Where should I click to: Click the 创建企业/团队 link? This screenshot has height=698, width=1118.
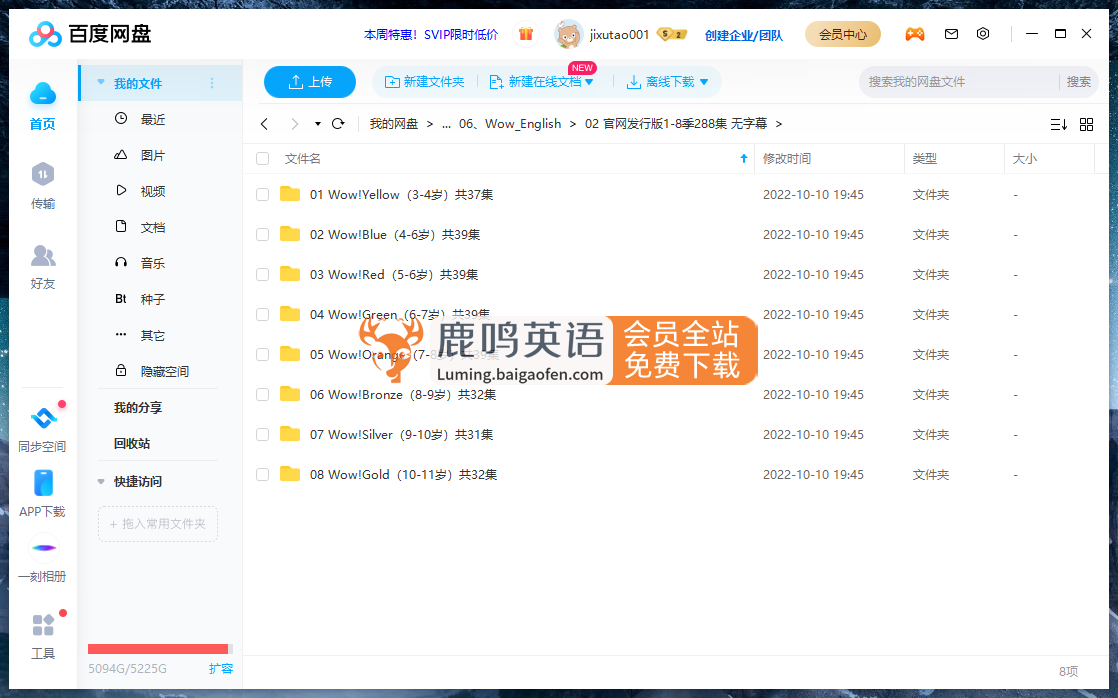click(x=744, y=35)
